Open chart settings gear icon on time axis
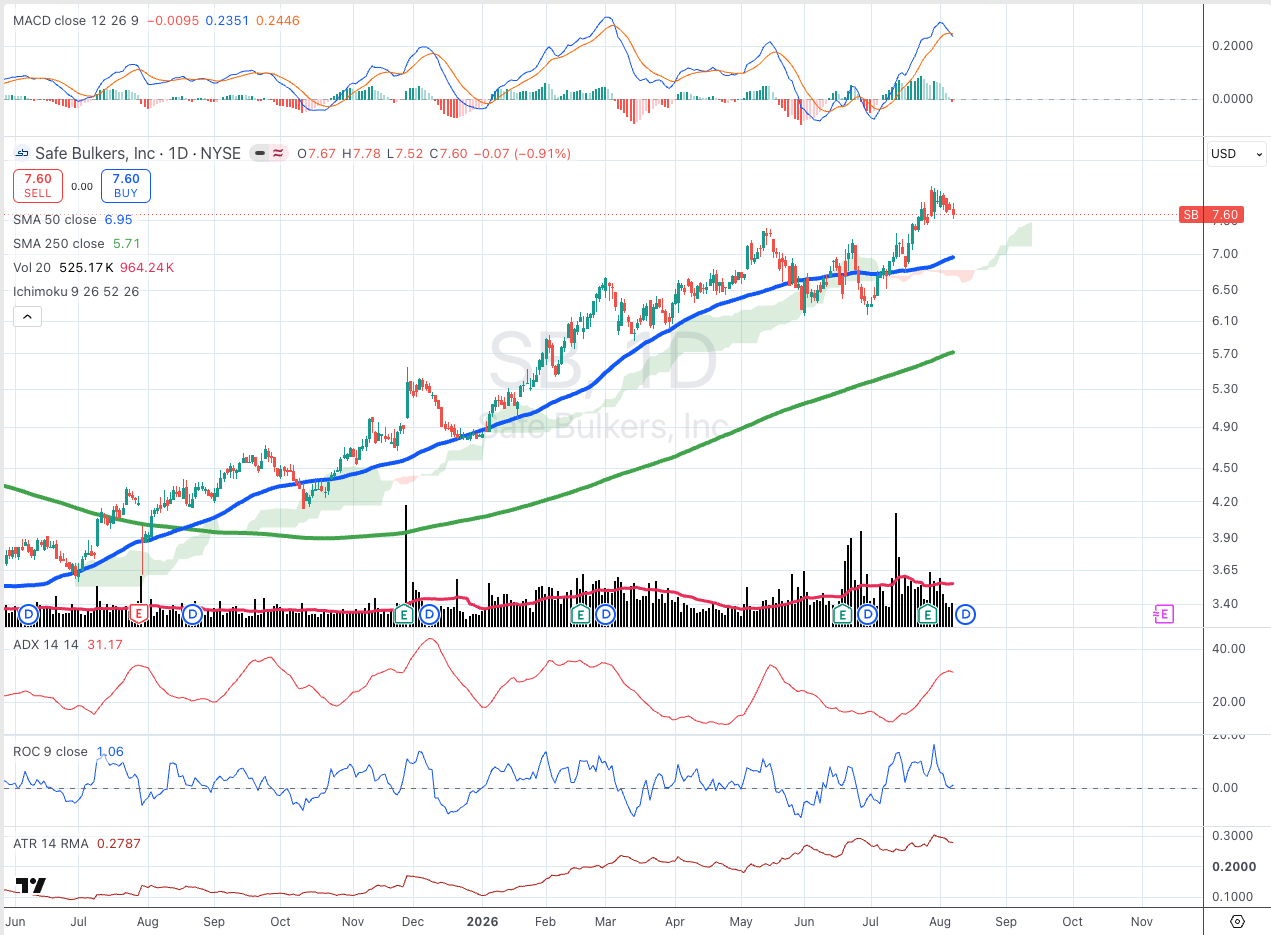This screenshot has height=935, width=1271. coord(1237,921)
